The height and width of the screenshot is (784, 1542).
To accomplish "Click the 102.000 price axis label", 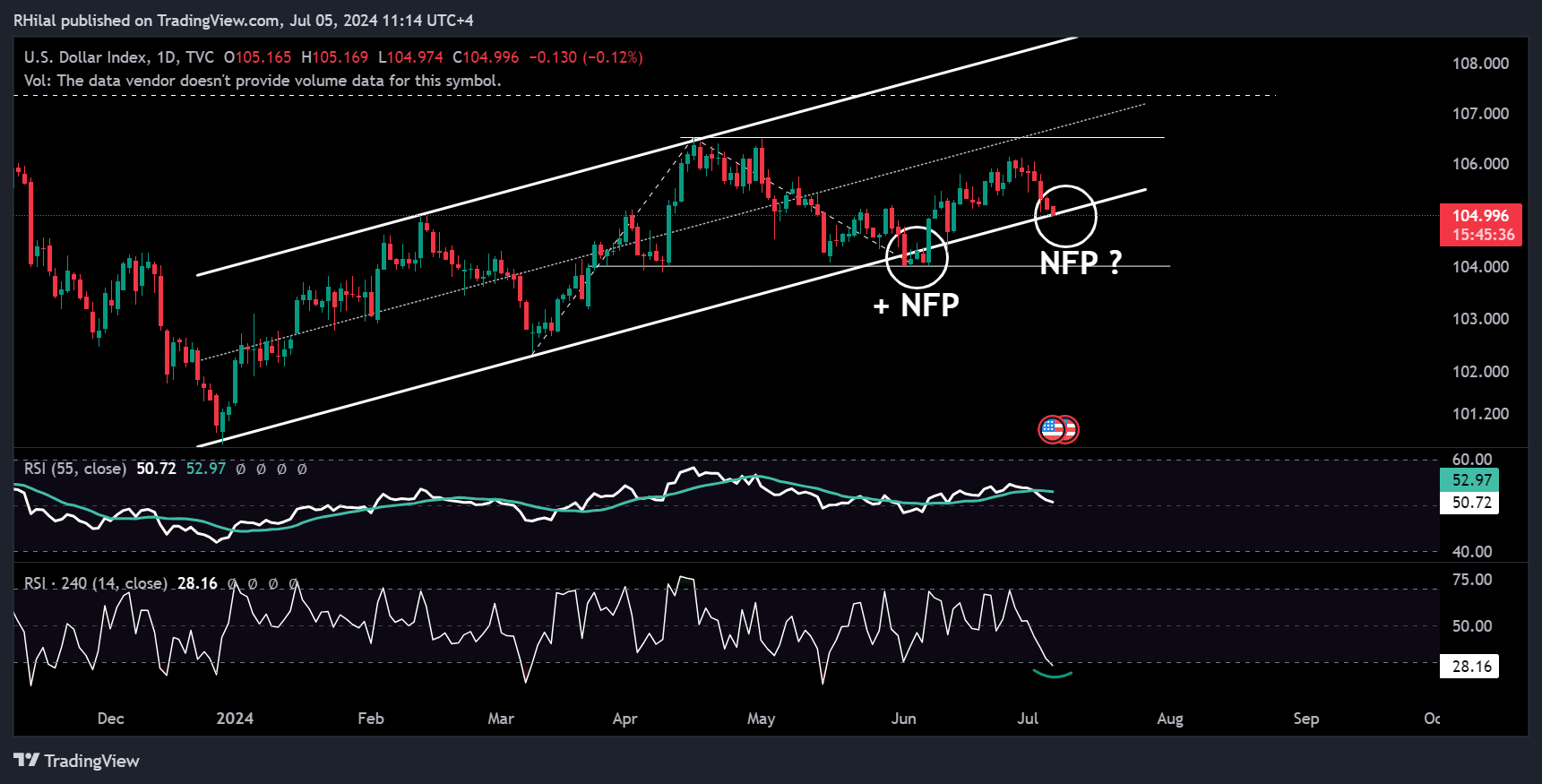I will 1480,372.
